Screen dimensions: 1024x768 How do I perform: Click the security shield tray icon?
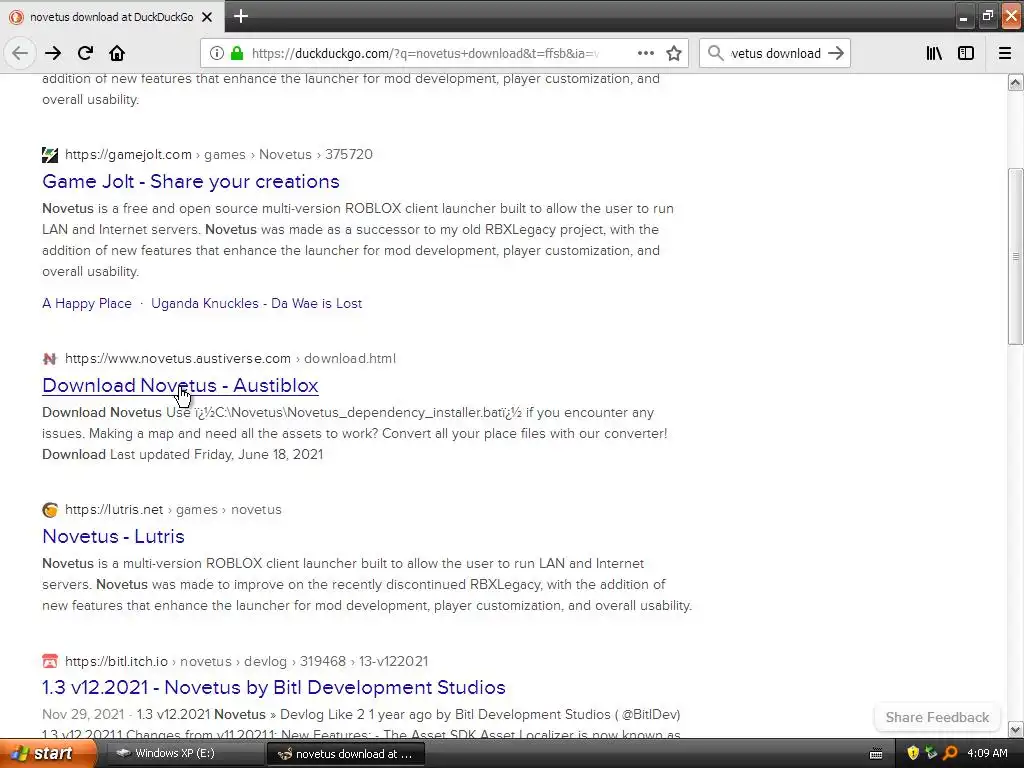point(913,754)
